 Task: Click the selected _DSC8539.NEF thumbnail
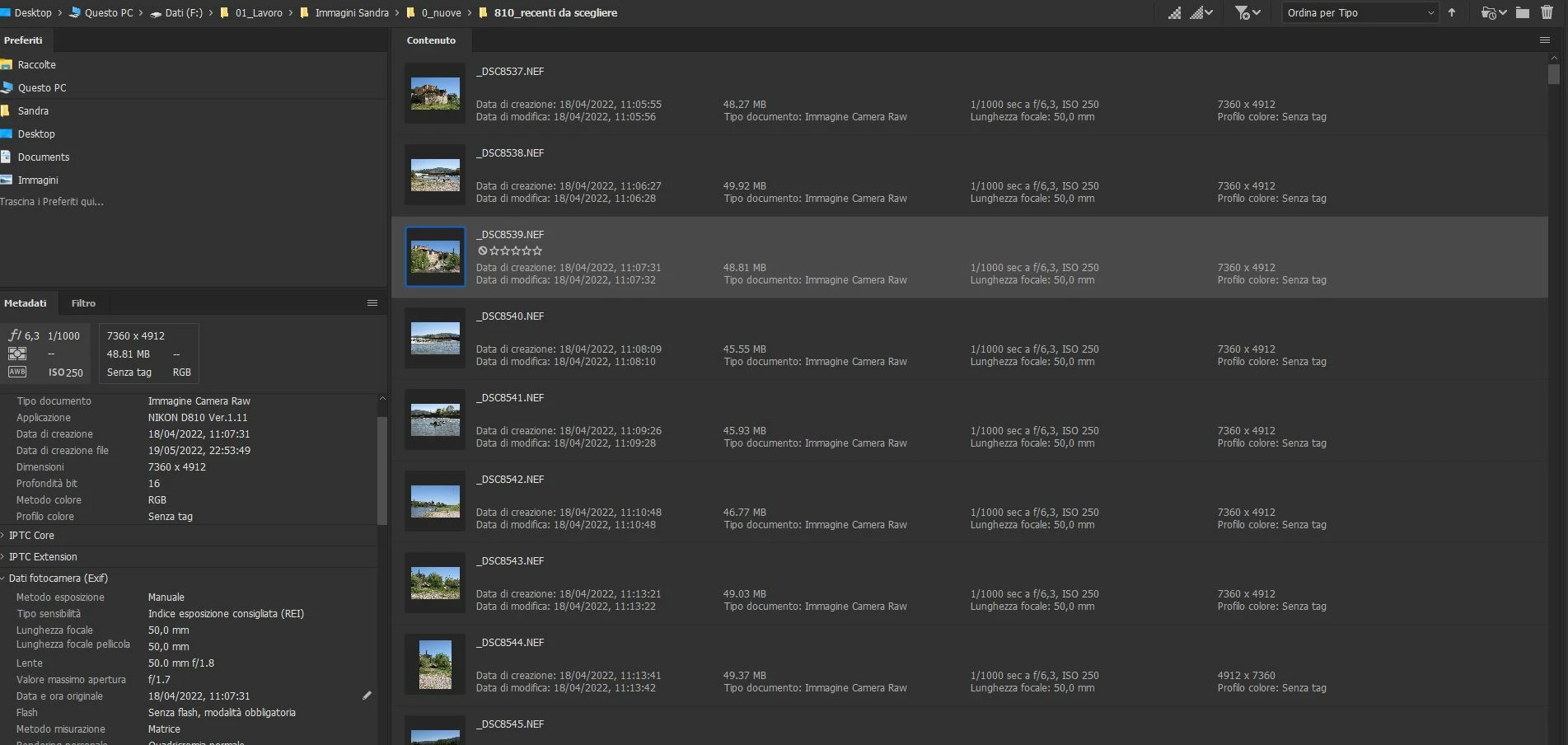coord(435,257)
